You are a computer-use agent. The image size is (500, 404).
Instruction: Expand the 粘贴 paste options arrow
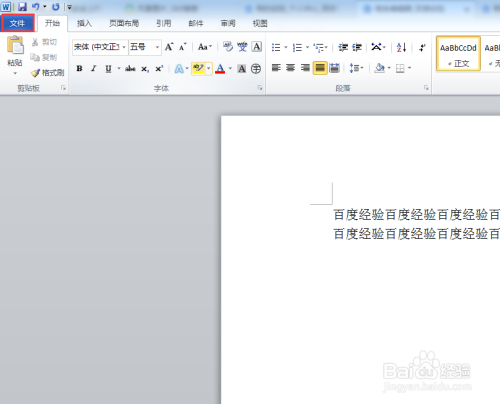tap(15, 73)
